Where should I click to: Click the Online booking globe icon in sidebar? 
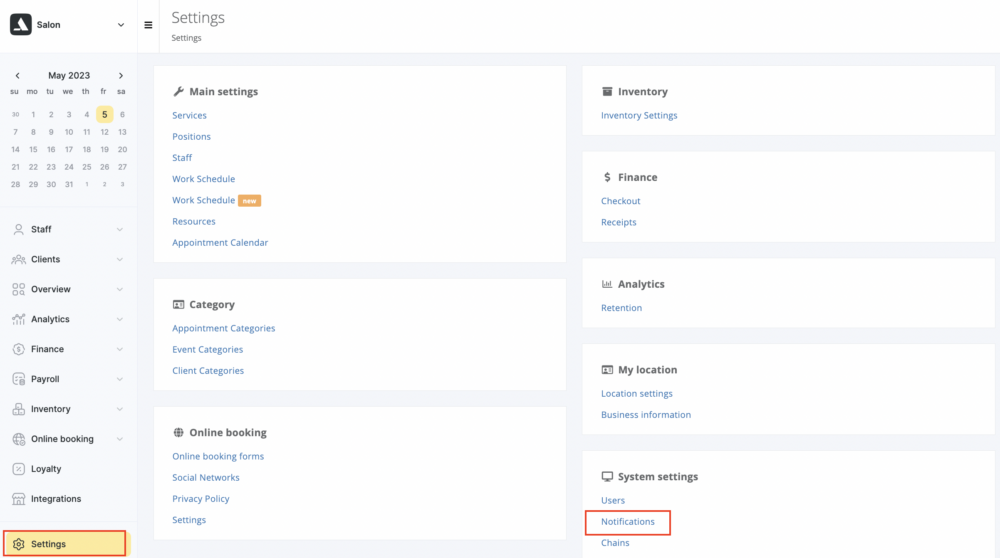pos(18,439)
